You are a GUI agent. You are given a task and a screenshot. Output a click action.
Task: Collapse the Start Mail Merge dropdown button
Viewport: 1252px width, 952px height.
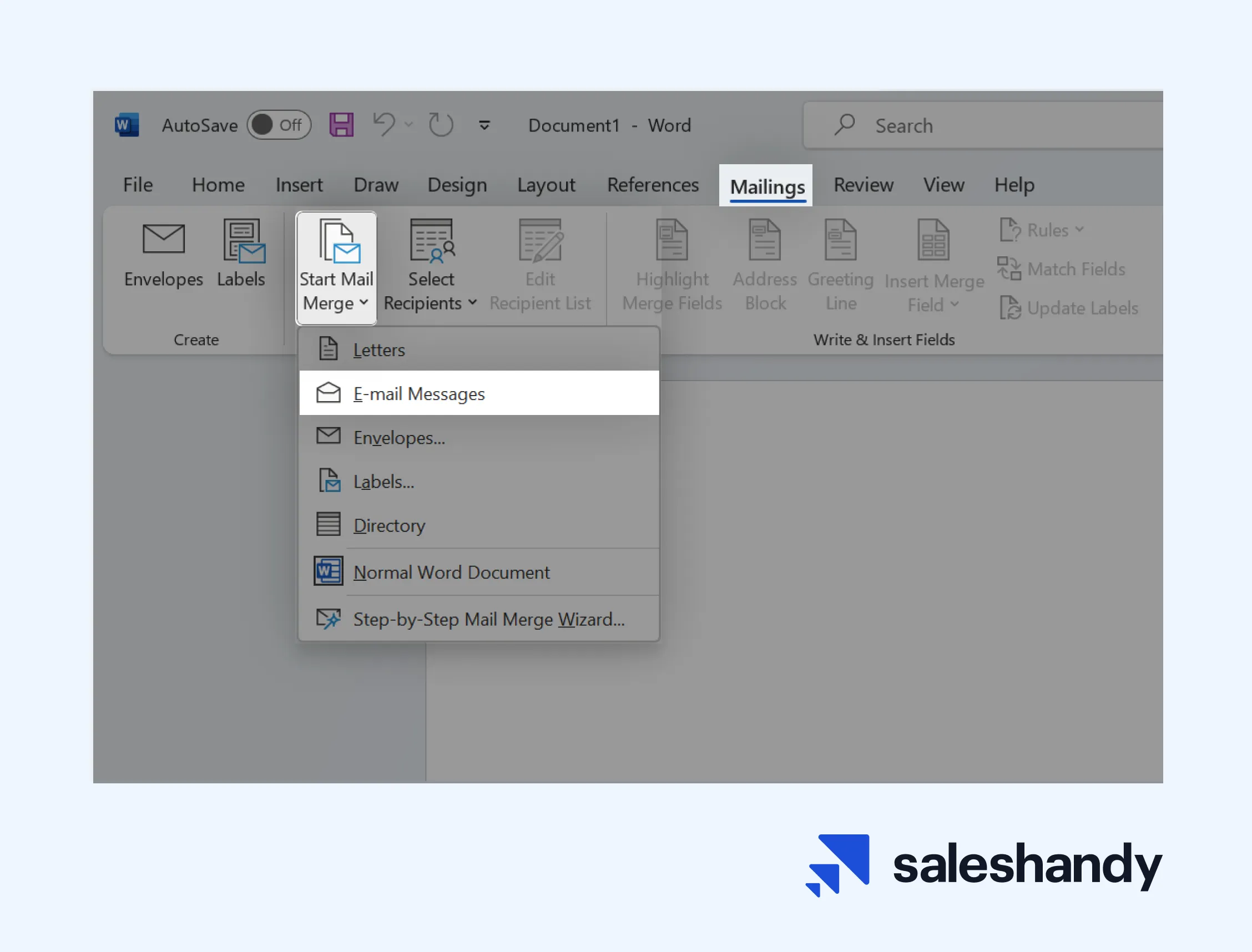click(x=336, y=267)
